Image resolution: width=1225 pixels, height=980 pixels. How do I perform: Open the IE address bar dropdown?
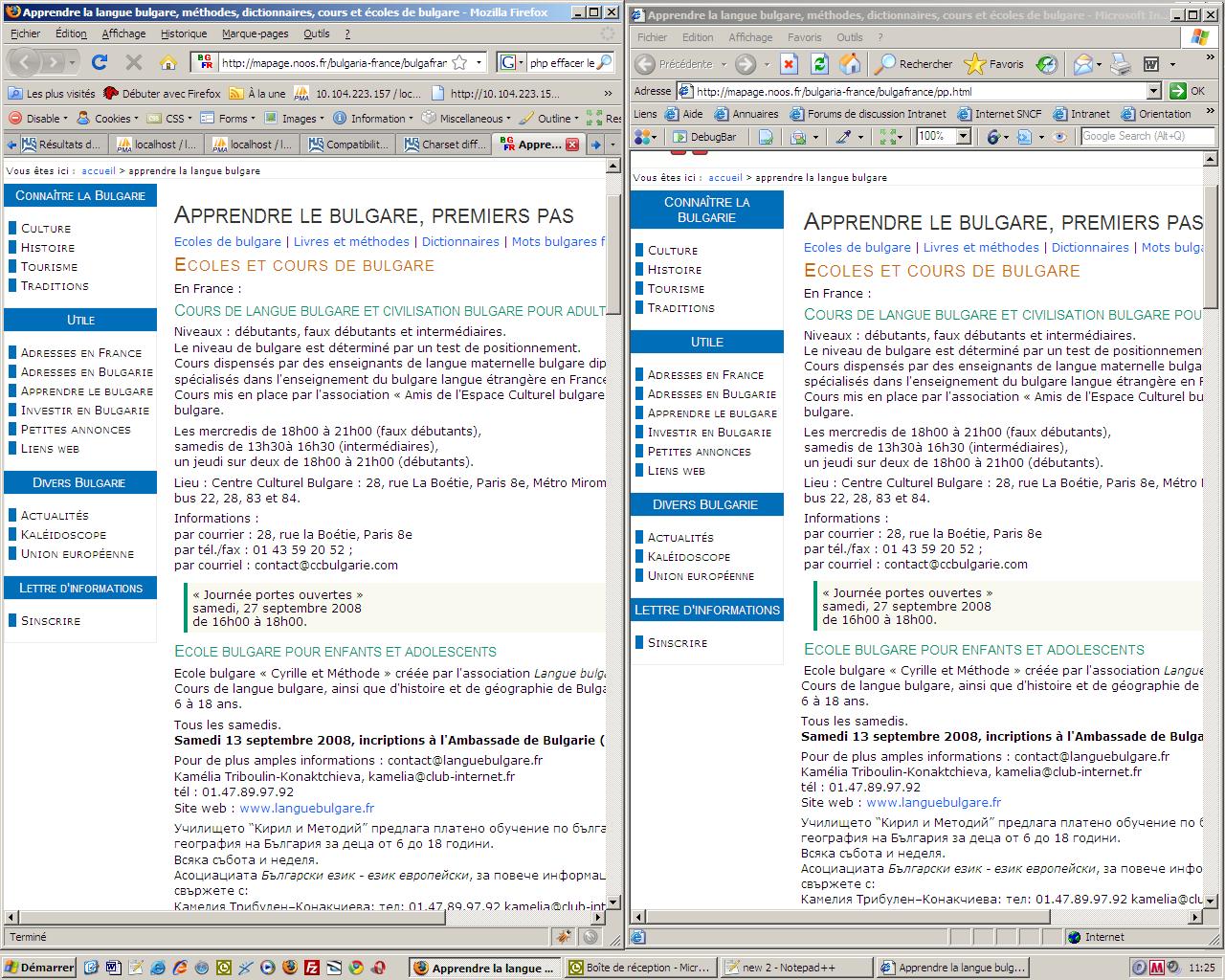coord(1153,91)
